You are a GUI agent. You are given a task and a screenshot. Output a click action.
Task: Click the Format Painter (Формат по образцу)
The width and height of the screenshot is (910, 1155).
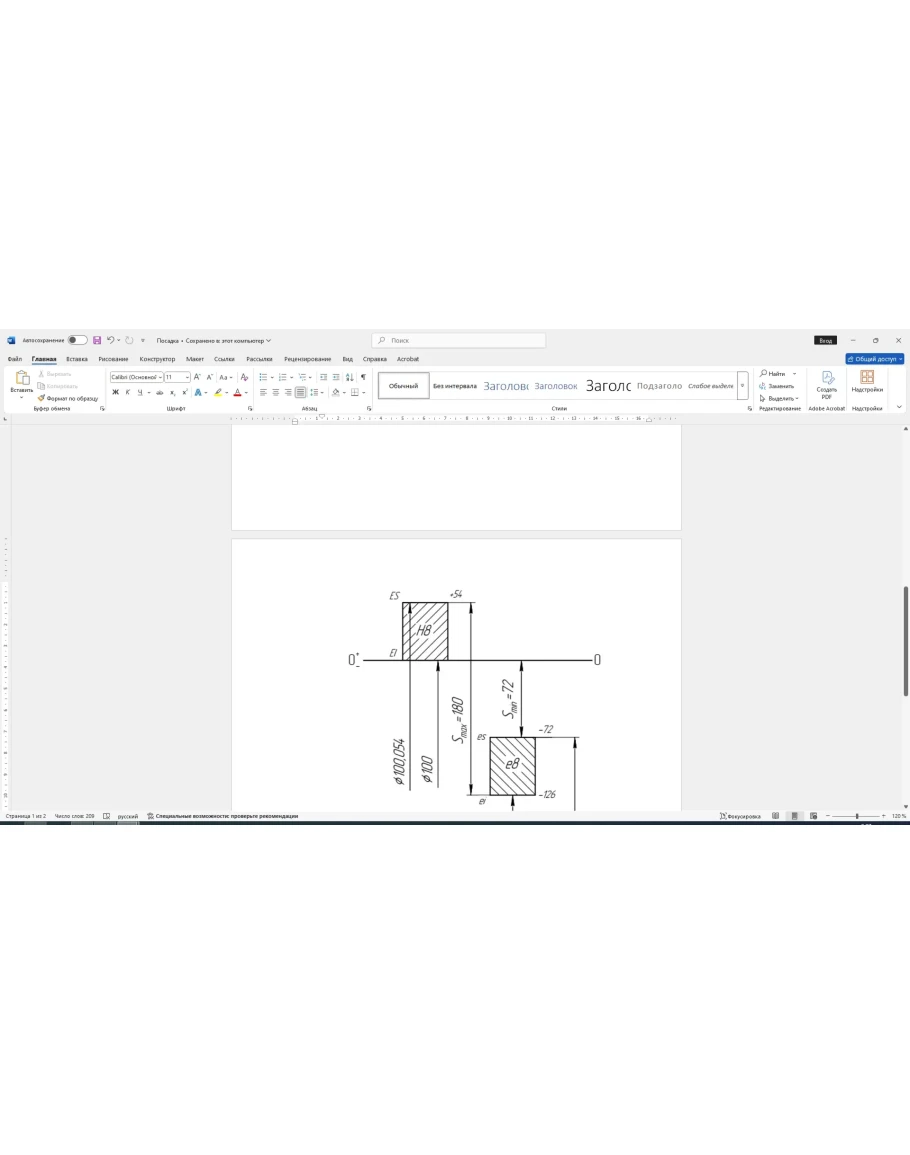(68, 398)
